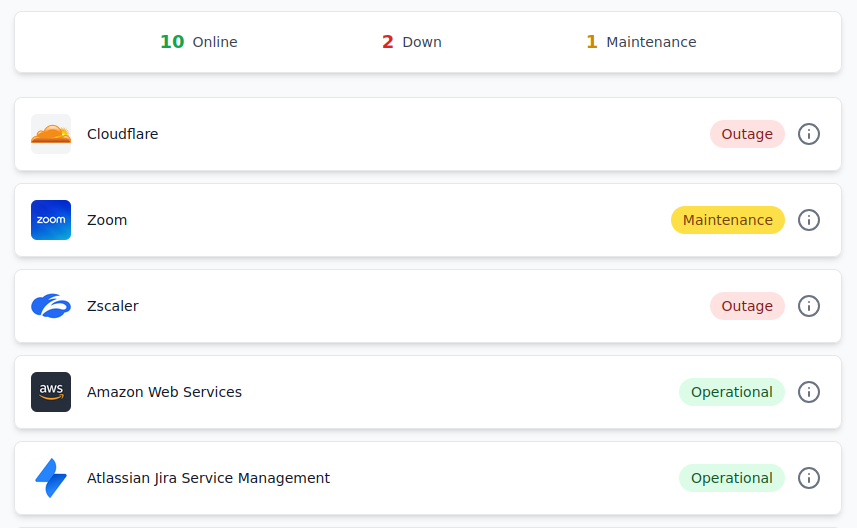Show info details for Zscaler
The image size is (857, 528).
tap(809, 306)
